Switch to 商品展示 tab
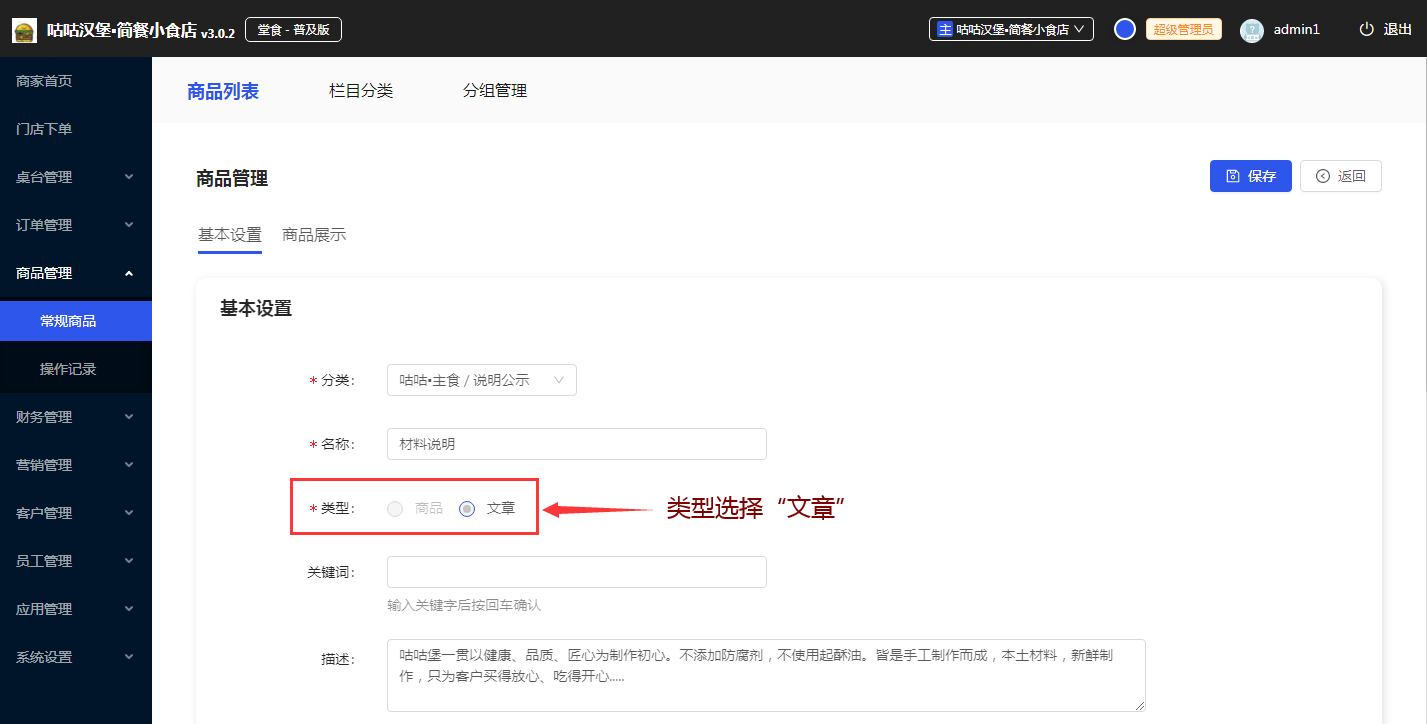The height and width of the screenshot is (724, 1427). click(314, 235)
